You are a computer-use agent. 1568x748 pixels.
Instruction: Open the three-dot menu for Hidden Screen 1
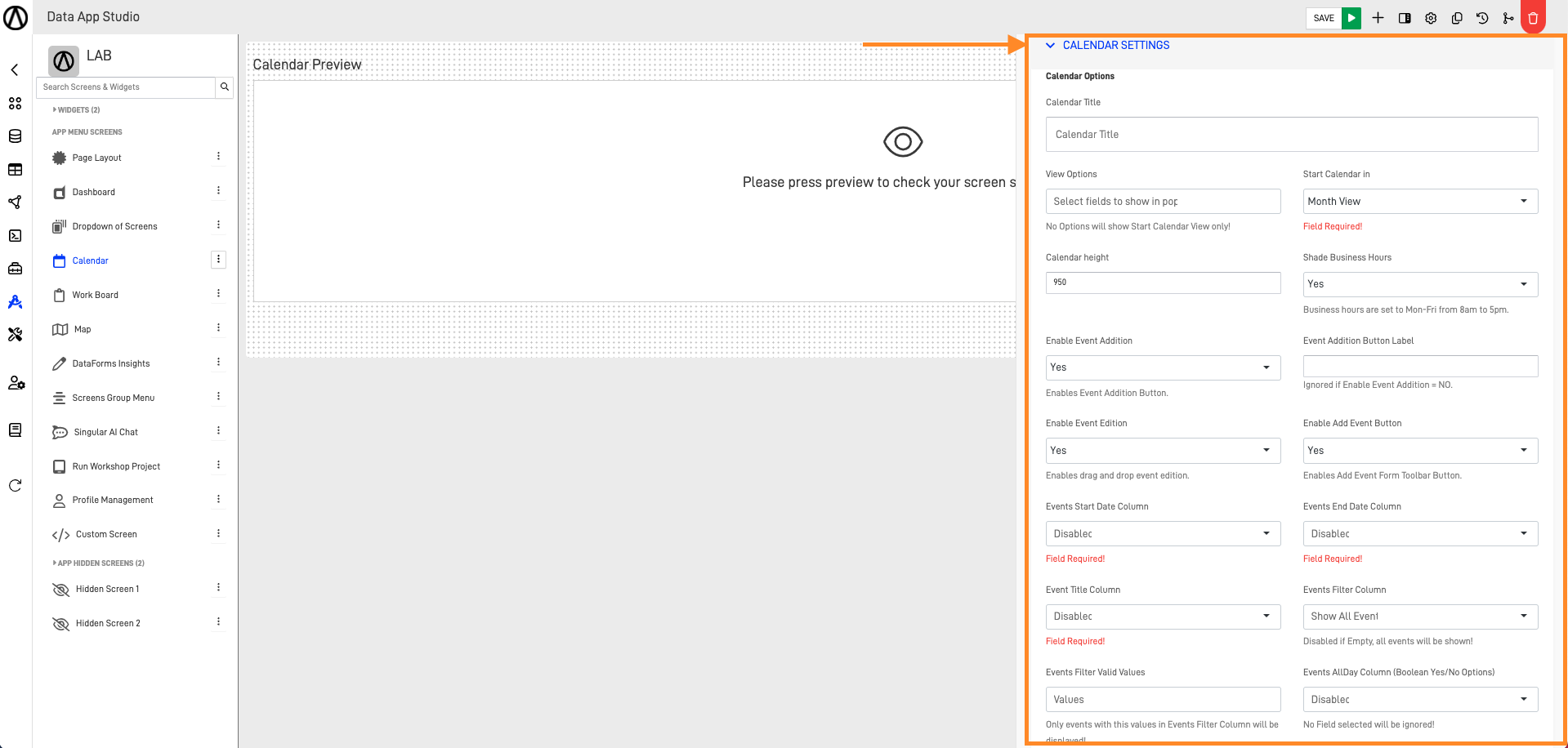tap(218, 588)
